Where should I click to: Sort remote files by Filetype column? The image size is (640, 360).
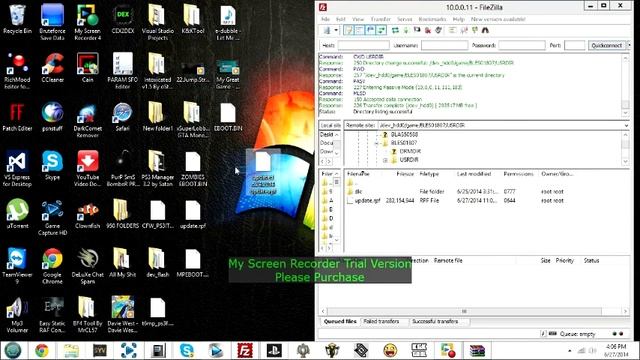[x=429, y=174]
